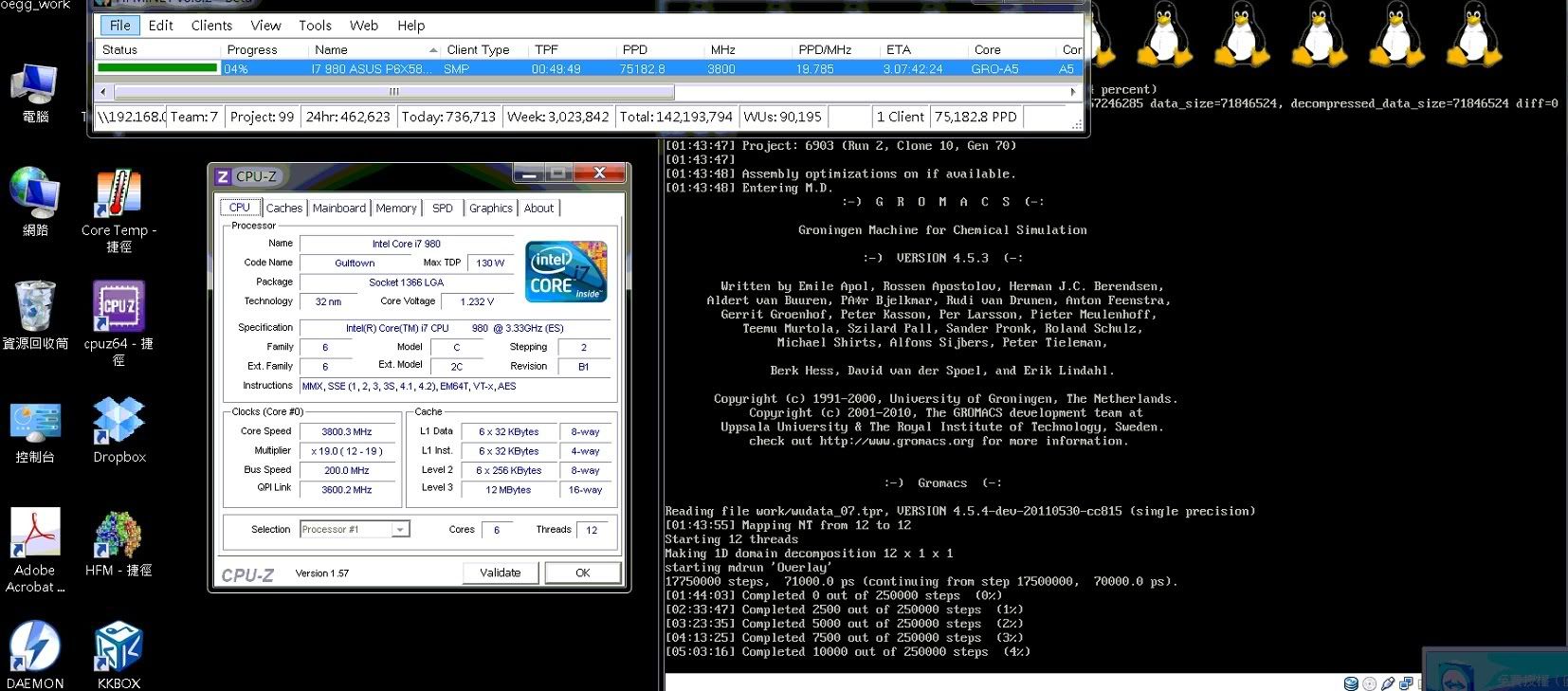The width and height of the screenshot is (1568, 691).
Task: Sort by the PPD column header
Action: click(x=660, y=49)
